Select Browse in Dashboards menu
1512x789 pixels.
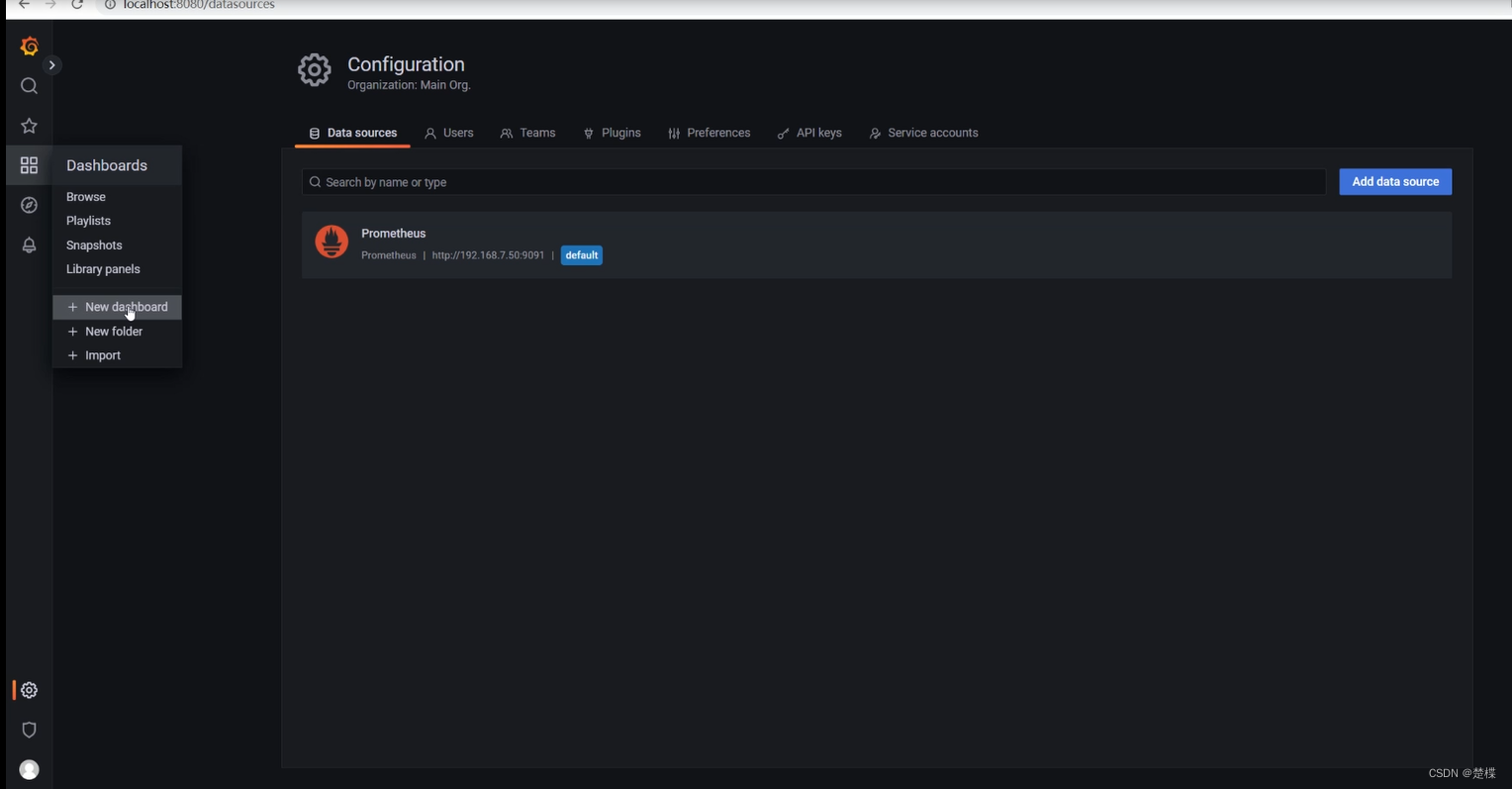pos(86,197)
